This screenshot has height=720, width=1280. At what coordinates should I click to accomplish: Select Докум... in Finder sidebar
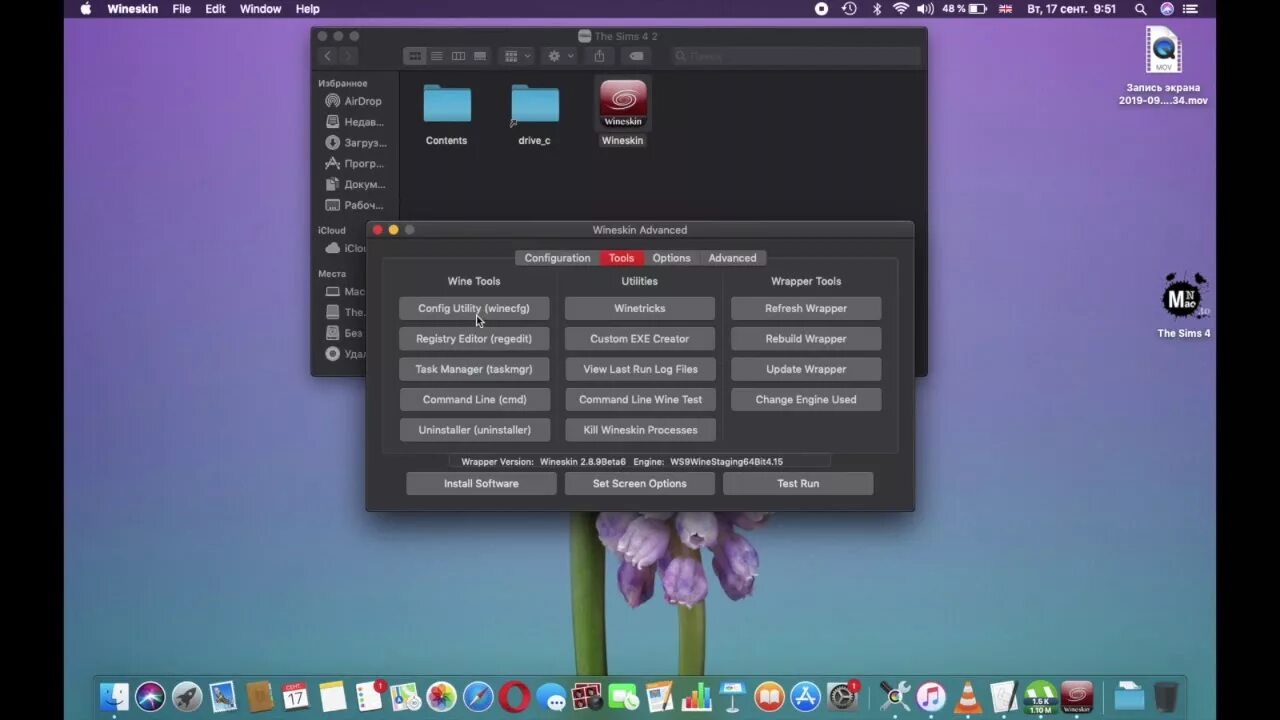point(357,184)
